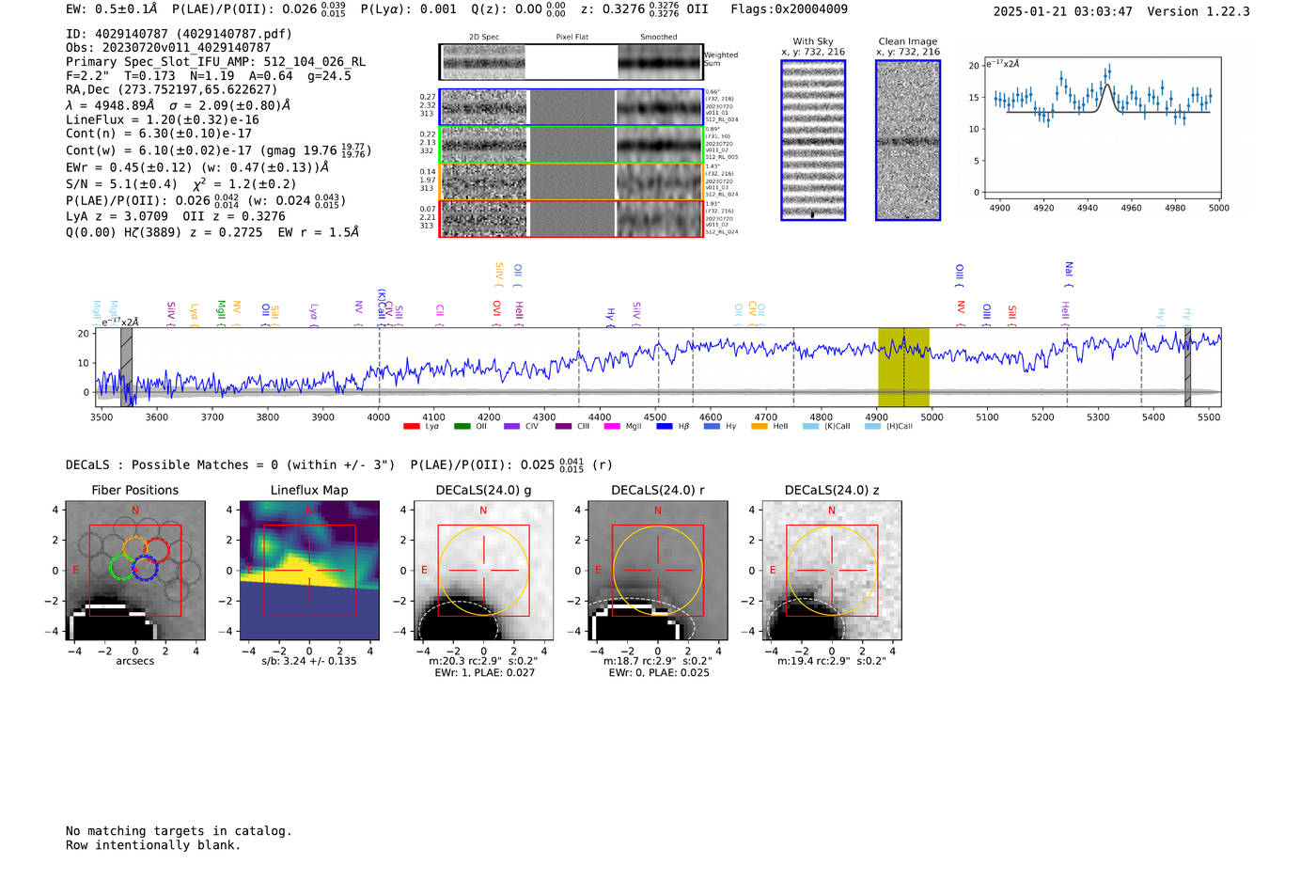Screen dimensions: 1316x896
Task: Select the DECaLS r-band cutout image
Action: [x=657, y=571]
